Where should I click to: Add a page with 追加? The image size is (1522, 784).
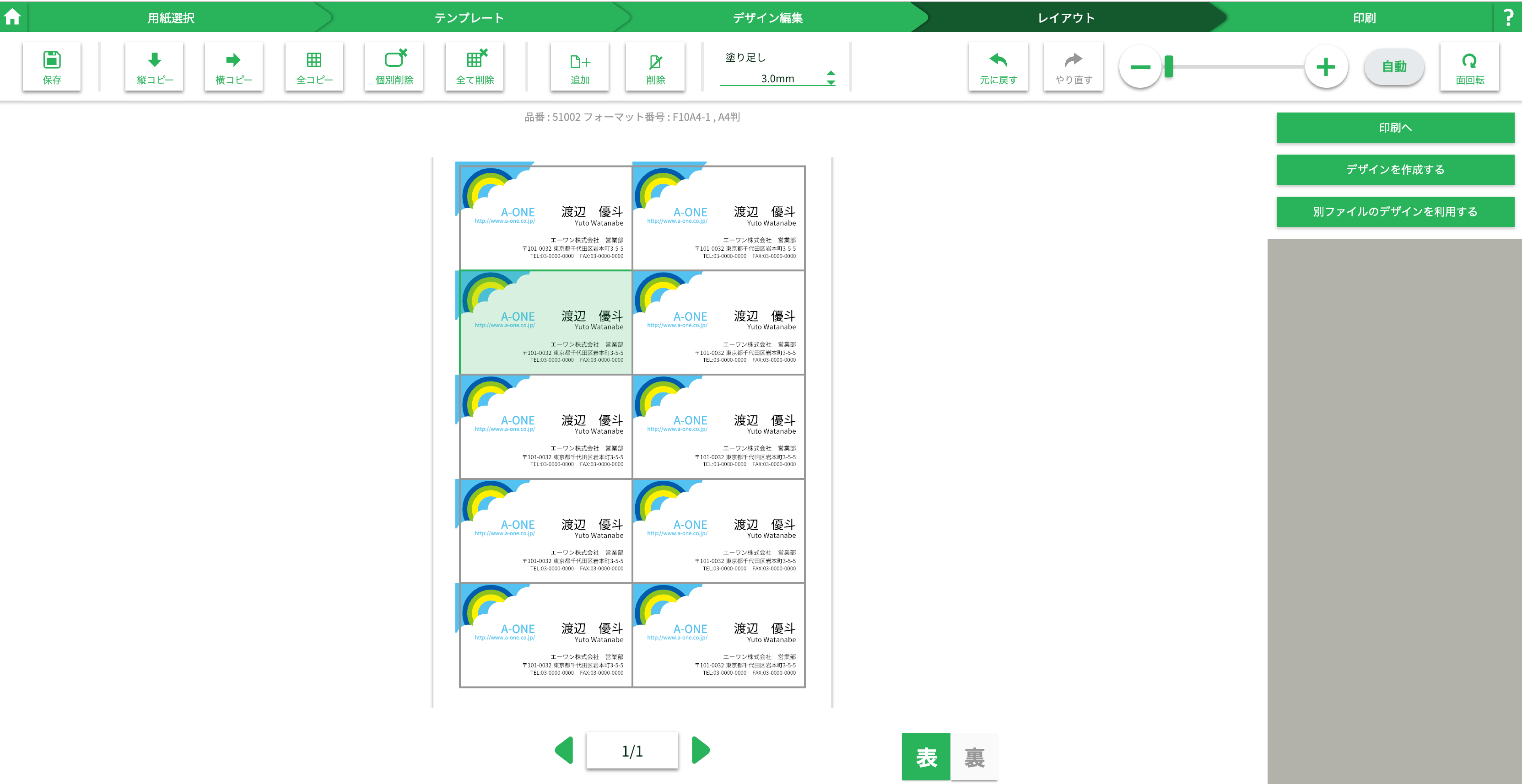[580, 67]
